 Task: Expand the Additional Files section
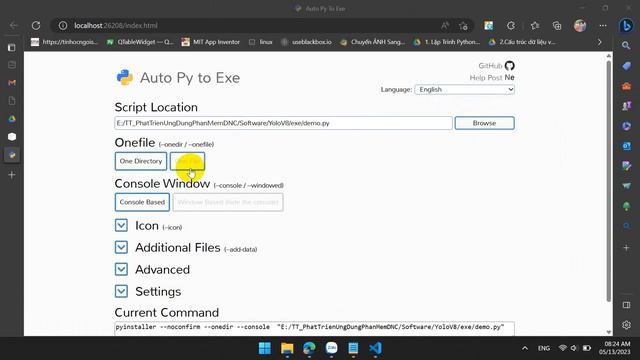point(121,247)
